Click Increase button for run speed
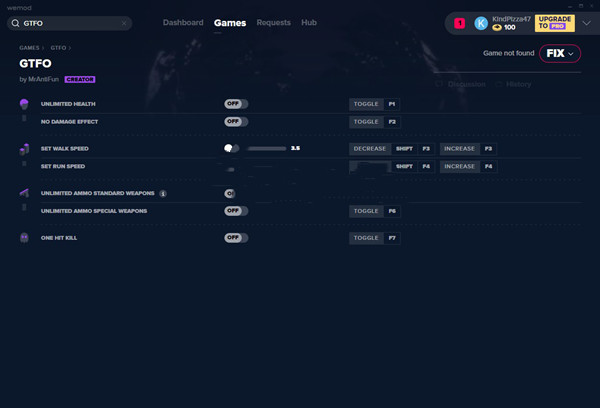The width and height of the screenshot is (600, 408). [459, 166]
